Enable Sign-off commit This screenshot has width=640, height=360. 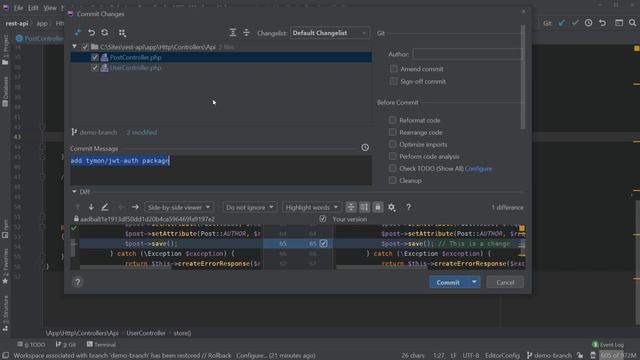(393, 82)
